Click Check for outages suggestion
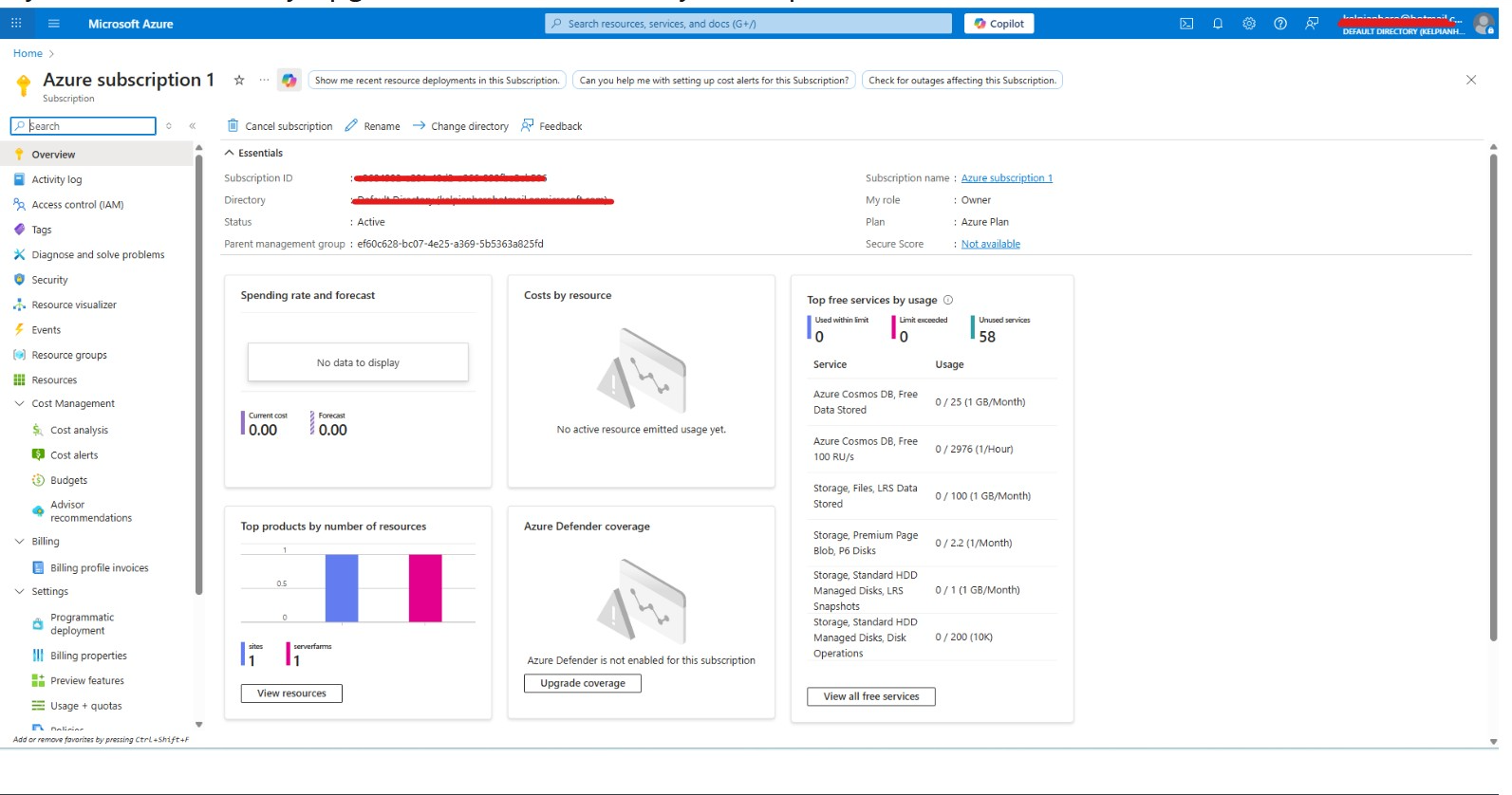 pos(961,81)
